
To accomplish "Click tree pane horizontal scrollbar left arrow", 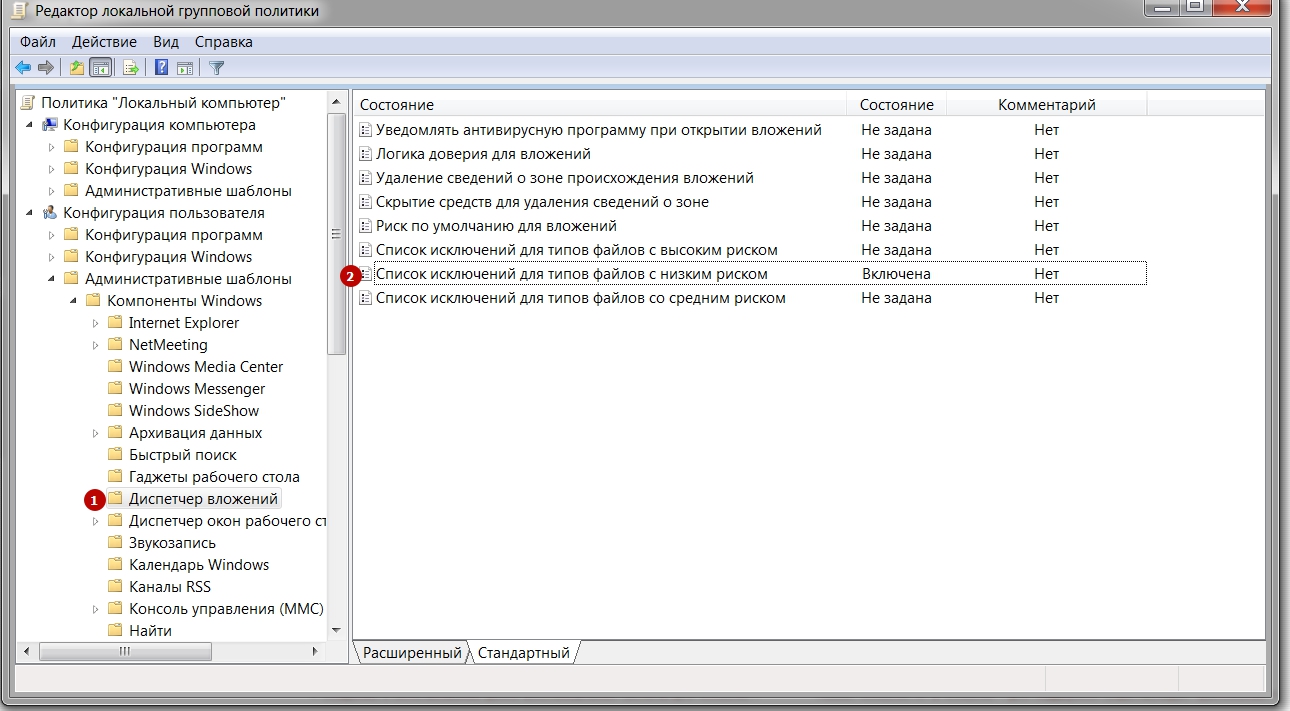I will 27,651.
